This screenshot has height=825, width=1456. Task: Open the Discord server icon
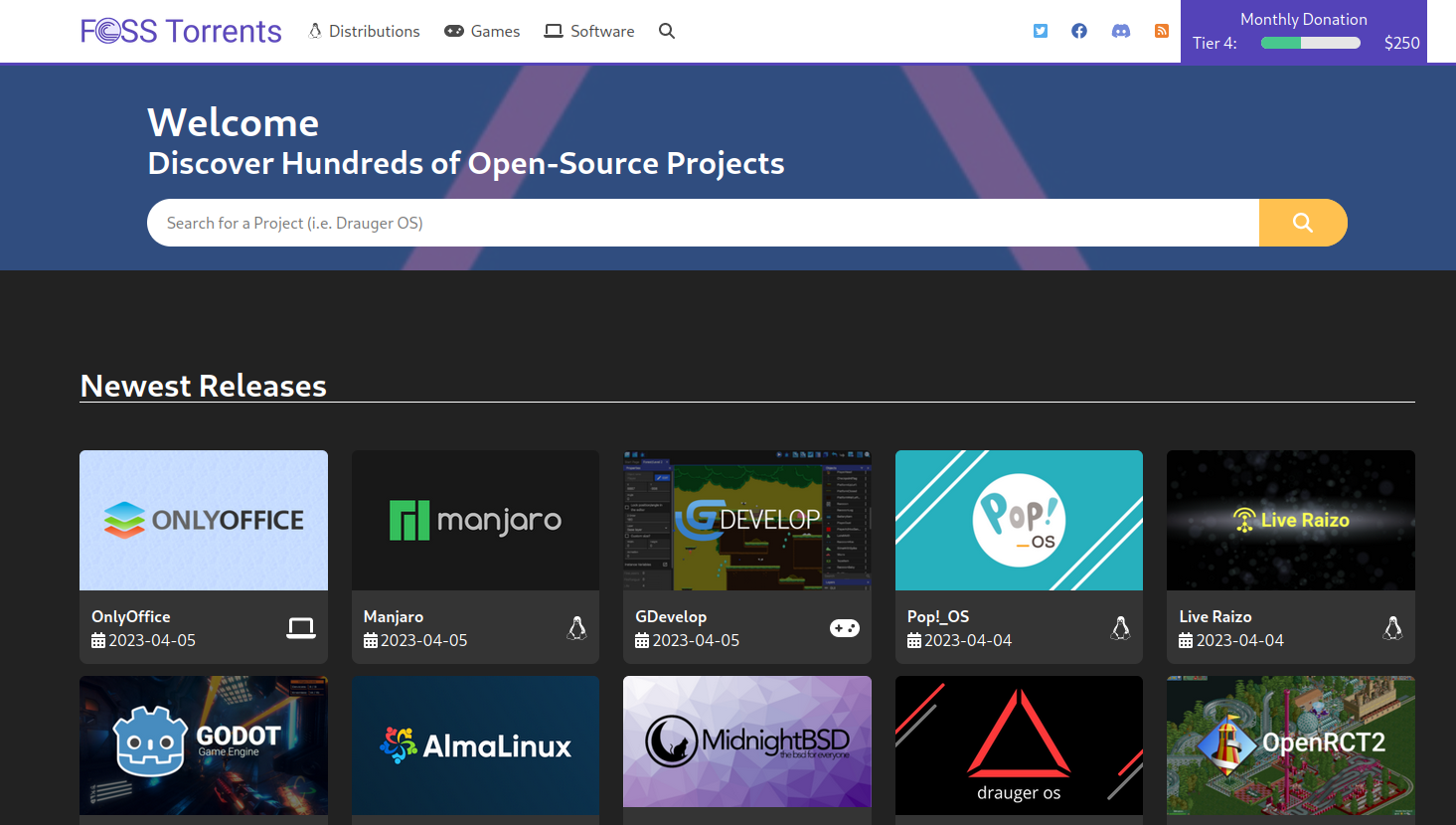pos(1120,31)
